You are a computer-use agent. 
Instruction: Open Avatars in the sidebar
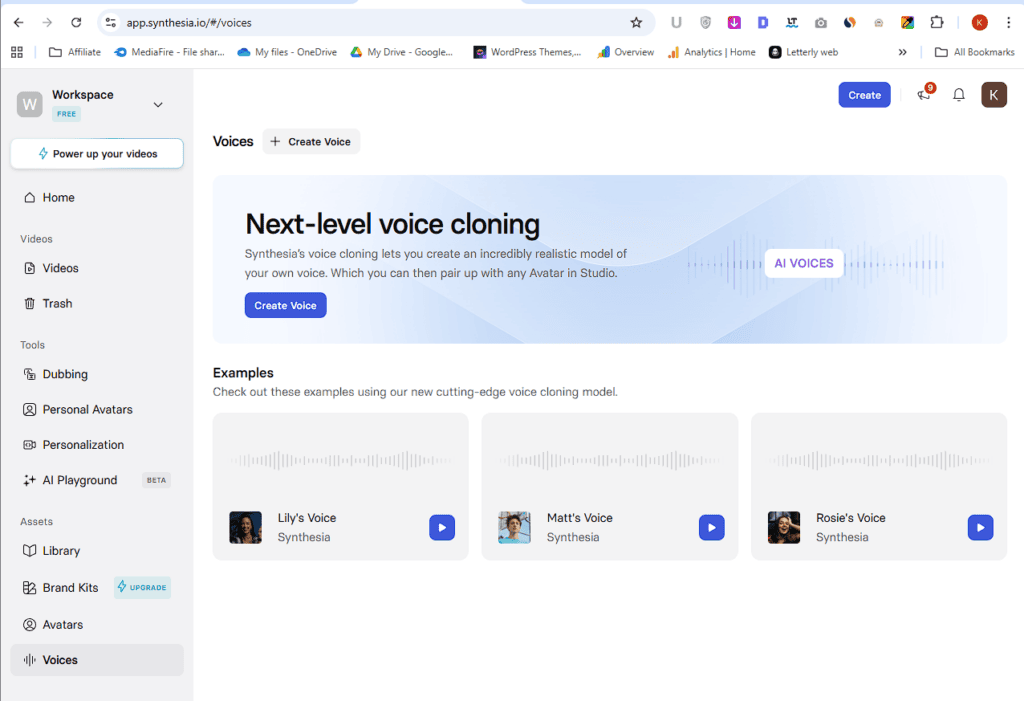(97, 625)
